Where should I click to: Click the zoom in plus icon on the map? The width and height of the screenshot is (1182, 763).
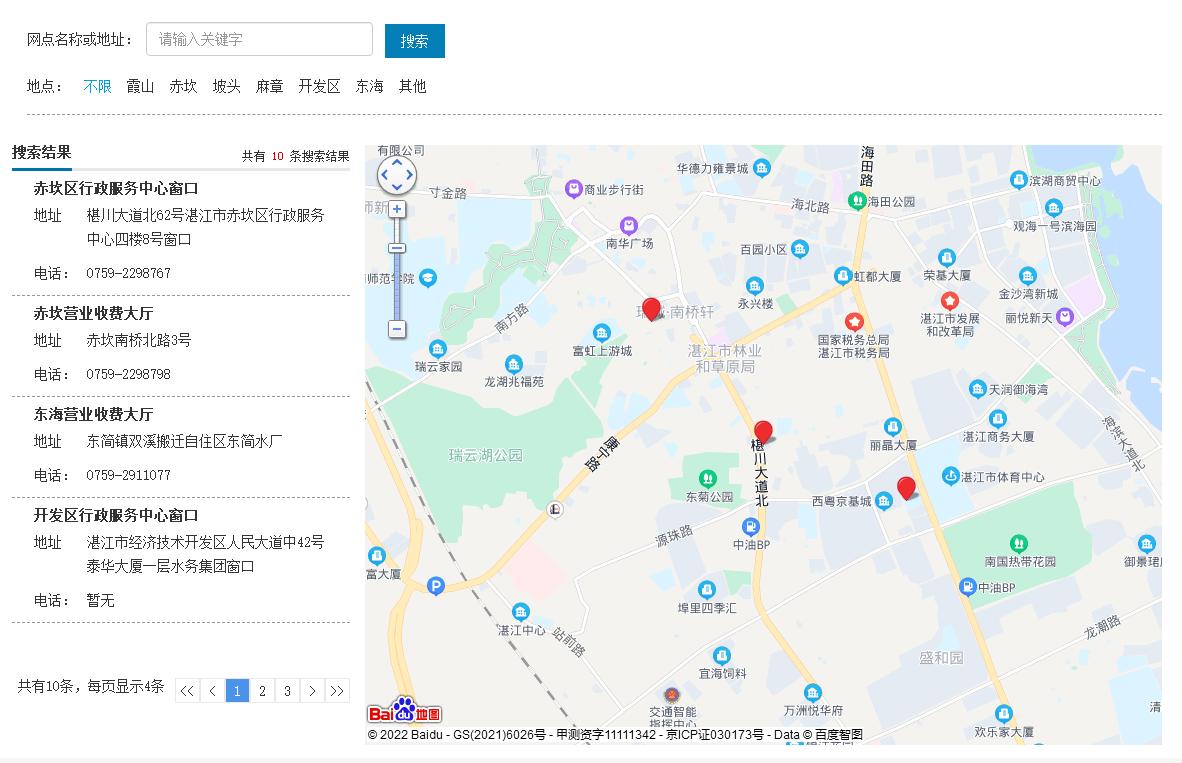click(x=397, y=209)
